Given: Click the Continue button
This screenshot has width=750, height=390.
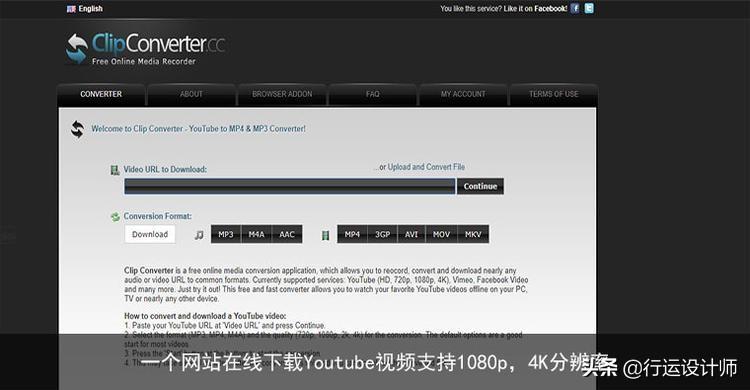Looking at the screenshot, I should tap(480, 186).
